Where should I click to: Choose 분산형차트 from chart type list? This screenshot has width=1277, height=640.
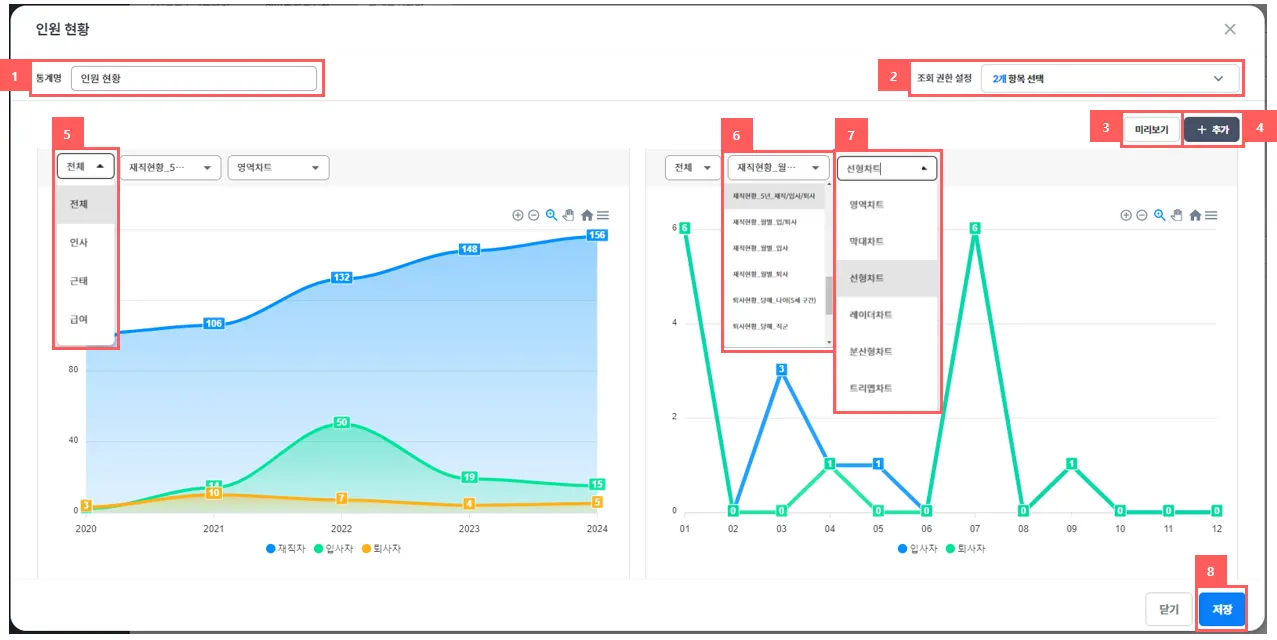[x=887, y=351]
